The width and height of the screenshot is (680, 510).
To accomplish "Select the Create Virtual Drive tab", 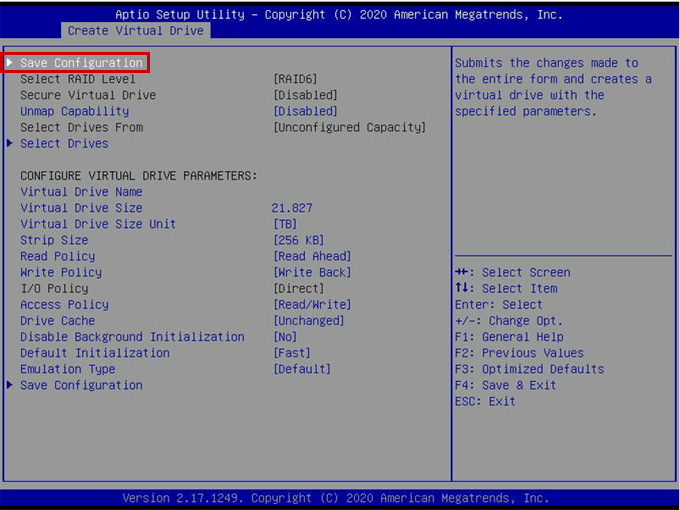I will pyautogui.click(x=135, y=31).
